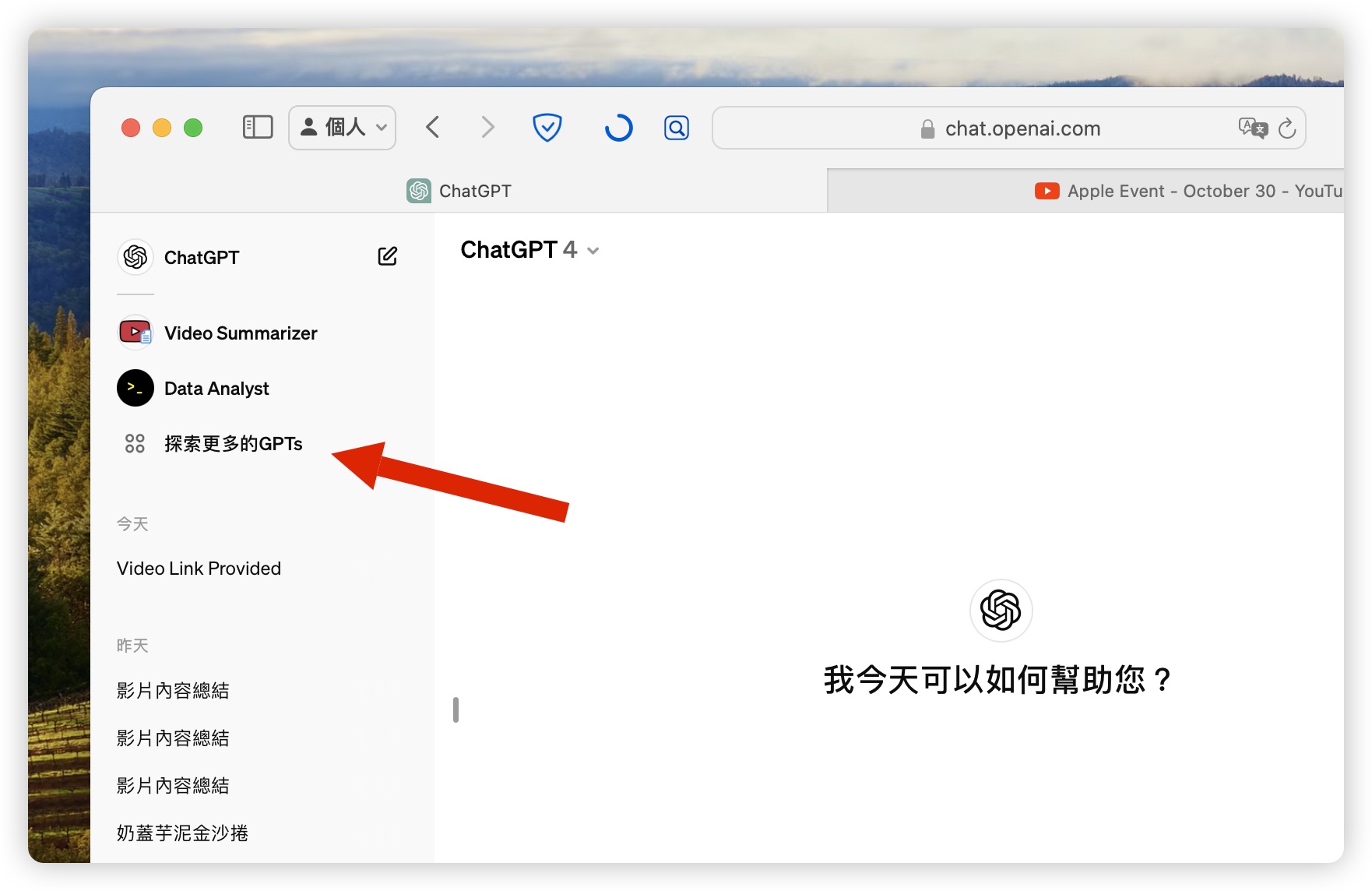Open the 個人 profile dropdown
Screen dimensions: 1372x891
[x=343, y=127]
